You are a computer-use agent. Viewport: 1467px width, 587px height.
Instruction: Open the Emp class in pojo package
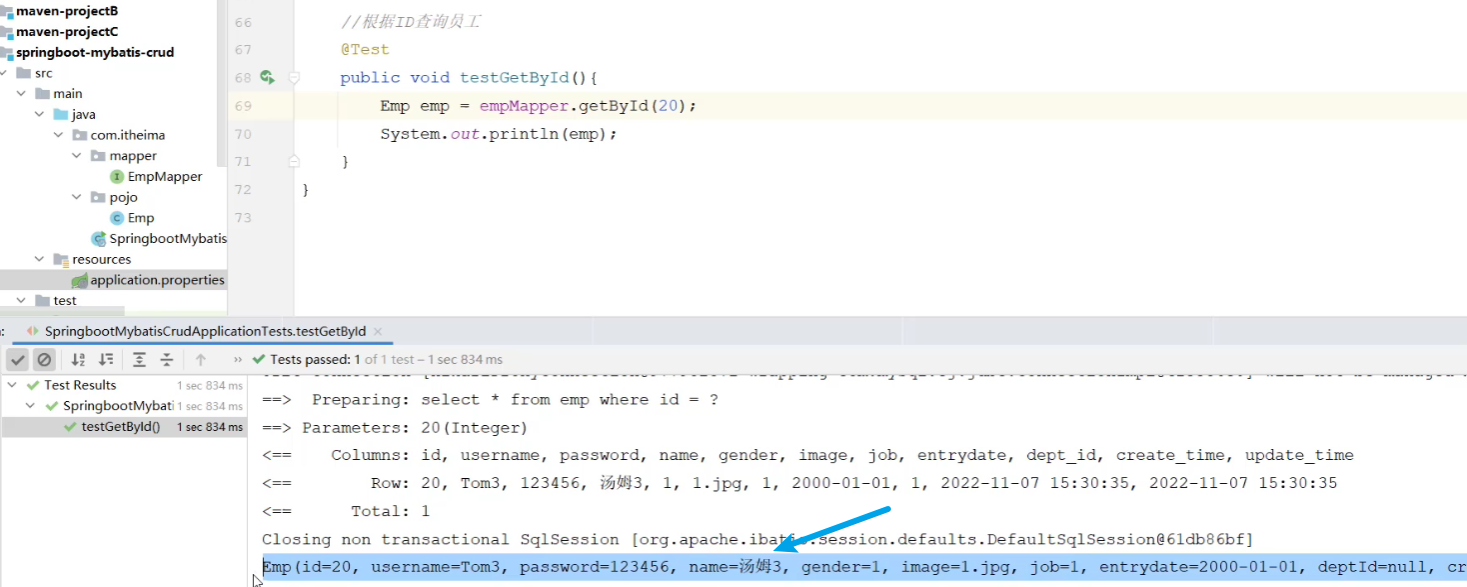(x=140, y=218)
